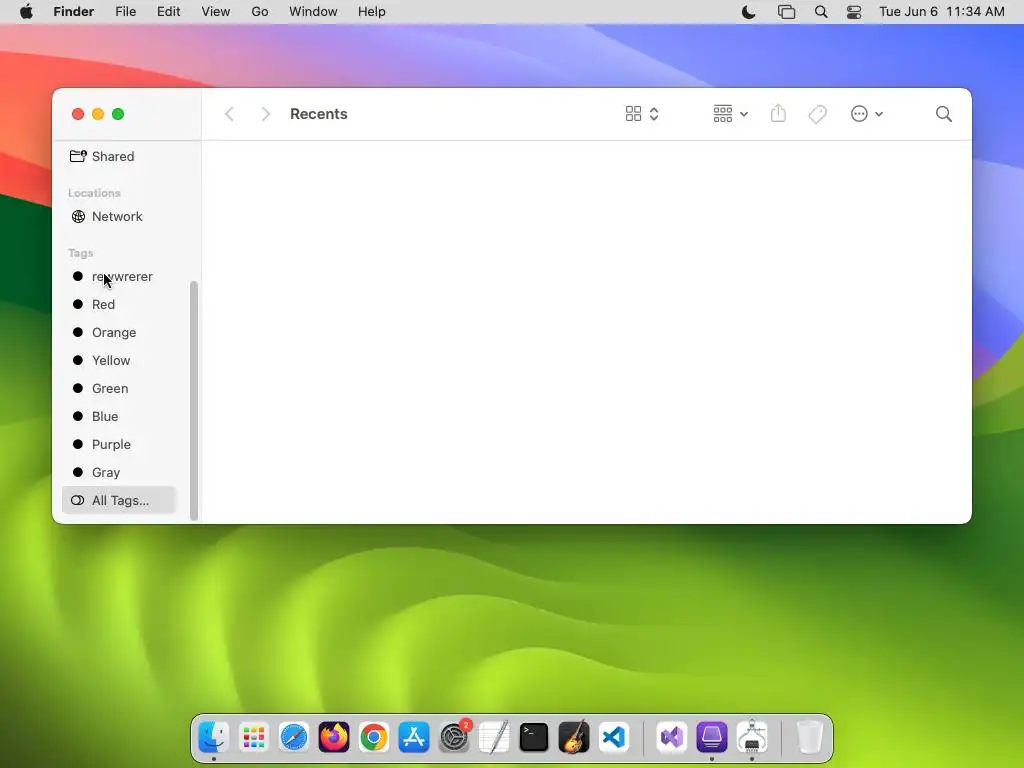Open Spotlight search in menu bar
This screenshot has height=768, width=1024.
pyautogui.click(x=821, y=12)
